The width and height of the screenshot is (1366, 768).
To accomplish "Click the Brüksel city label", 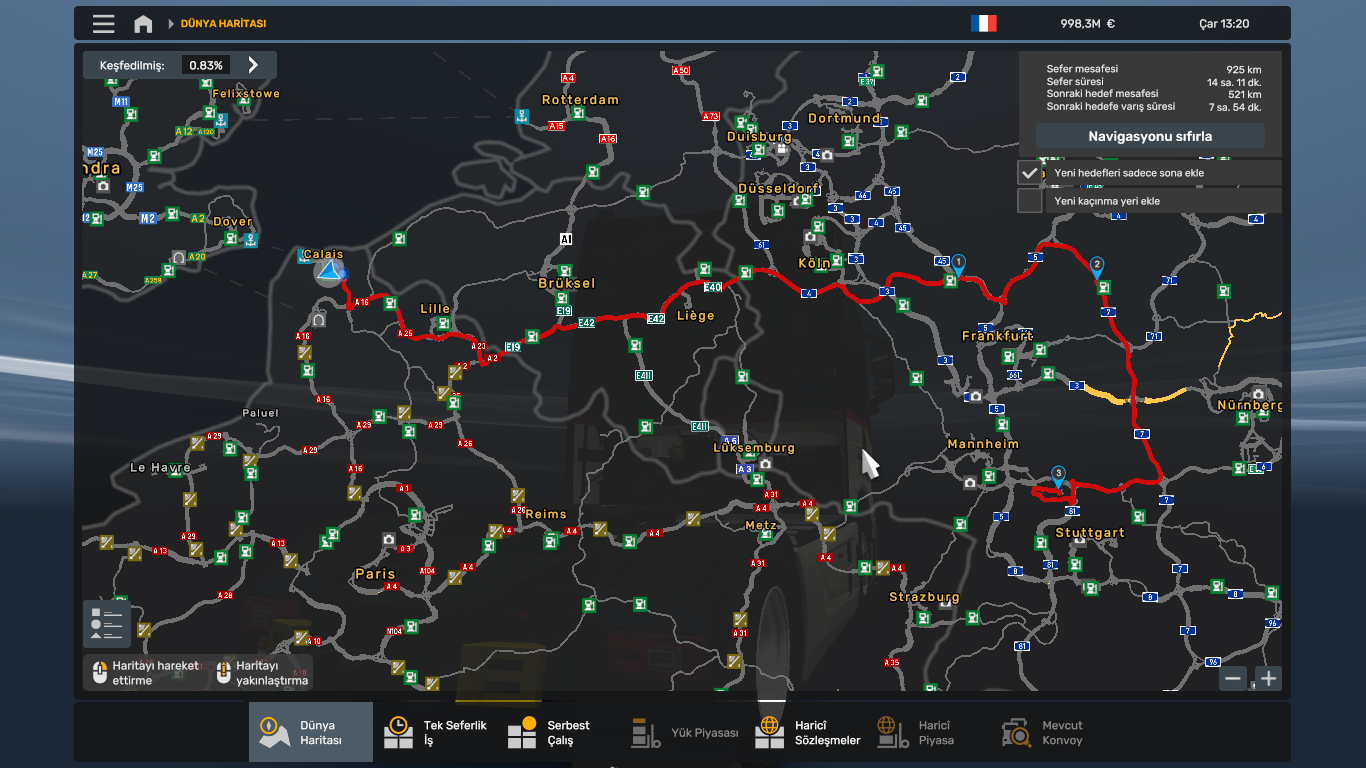I will pyautogui.click(x=567, y=283).
